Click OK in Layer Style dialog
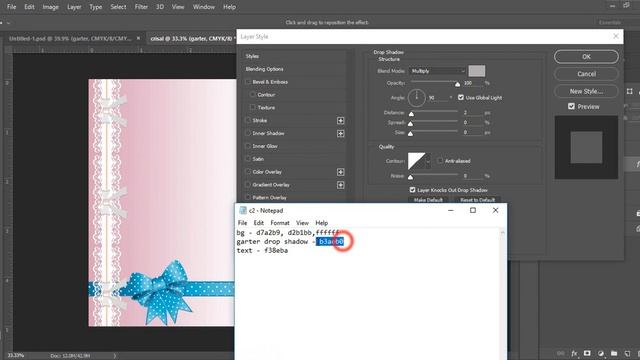The image size is (640, 360). click(x=586, y=57)
